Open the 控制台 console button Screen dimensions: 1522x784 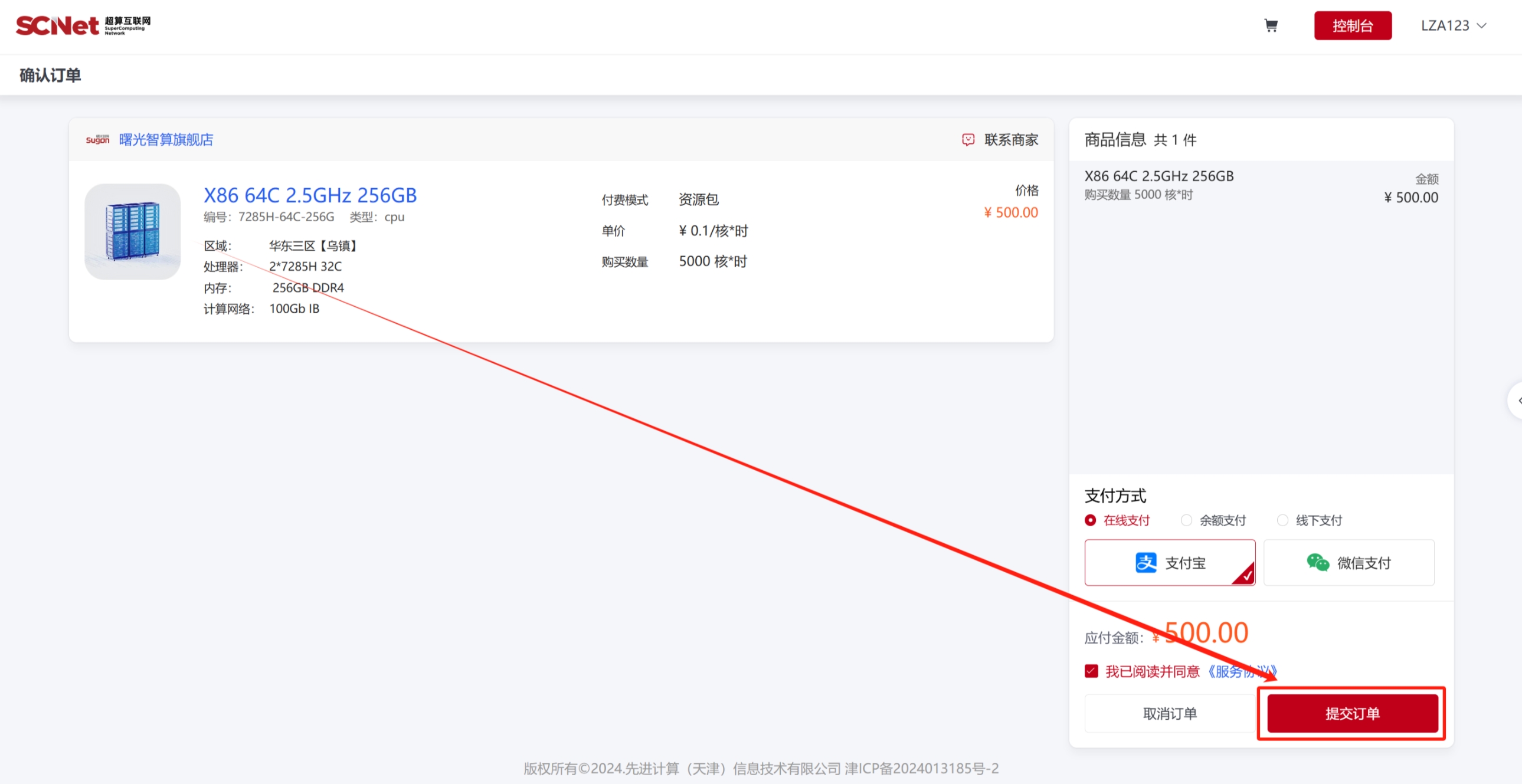tap(1352, 25)
